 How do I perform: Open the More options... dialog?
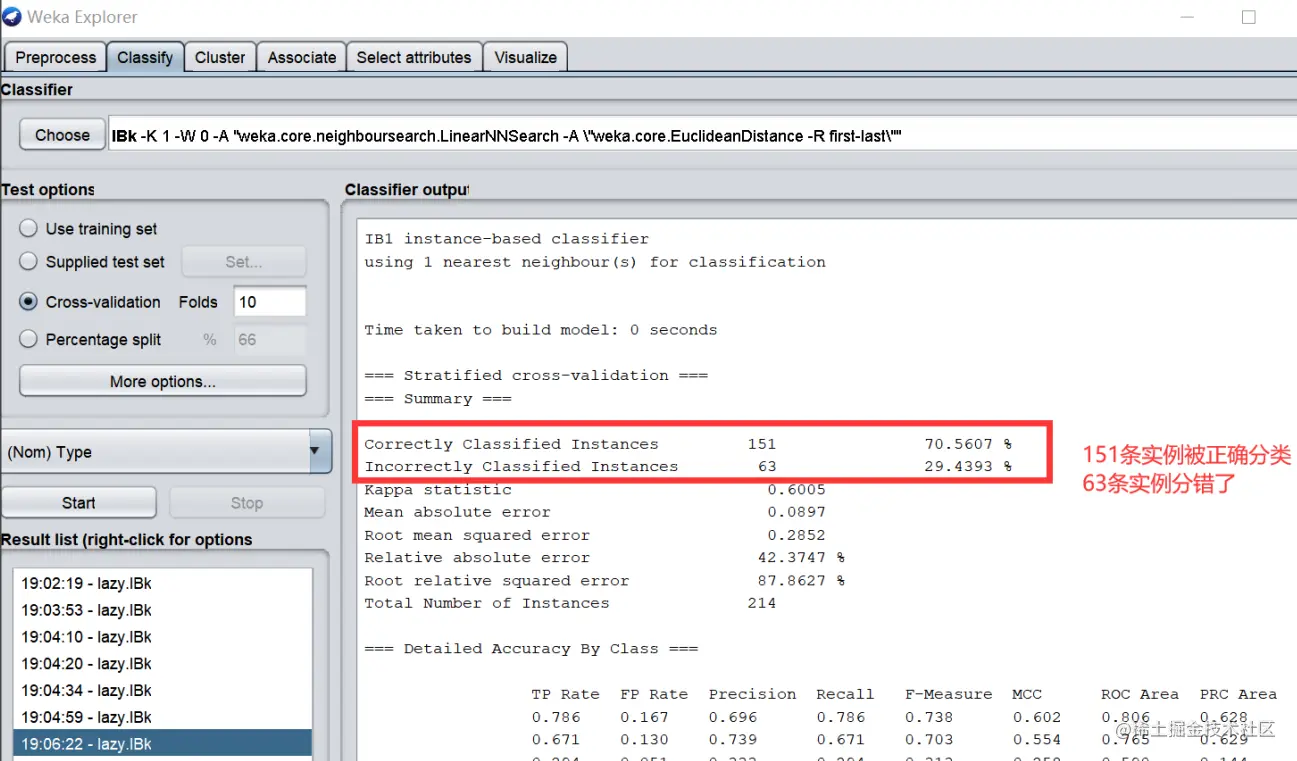[x=163, y=381]
